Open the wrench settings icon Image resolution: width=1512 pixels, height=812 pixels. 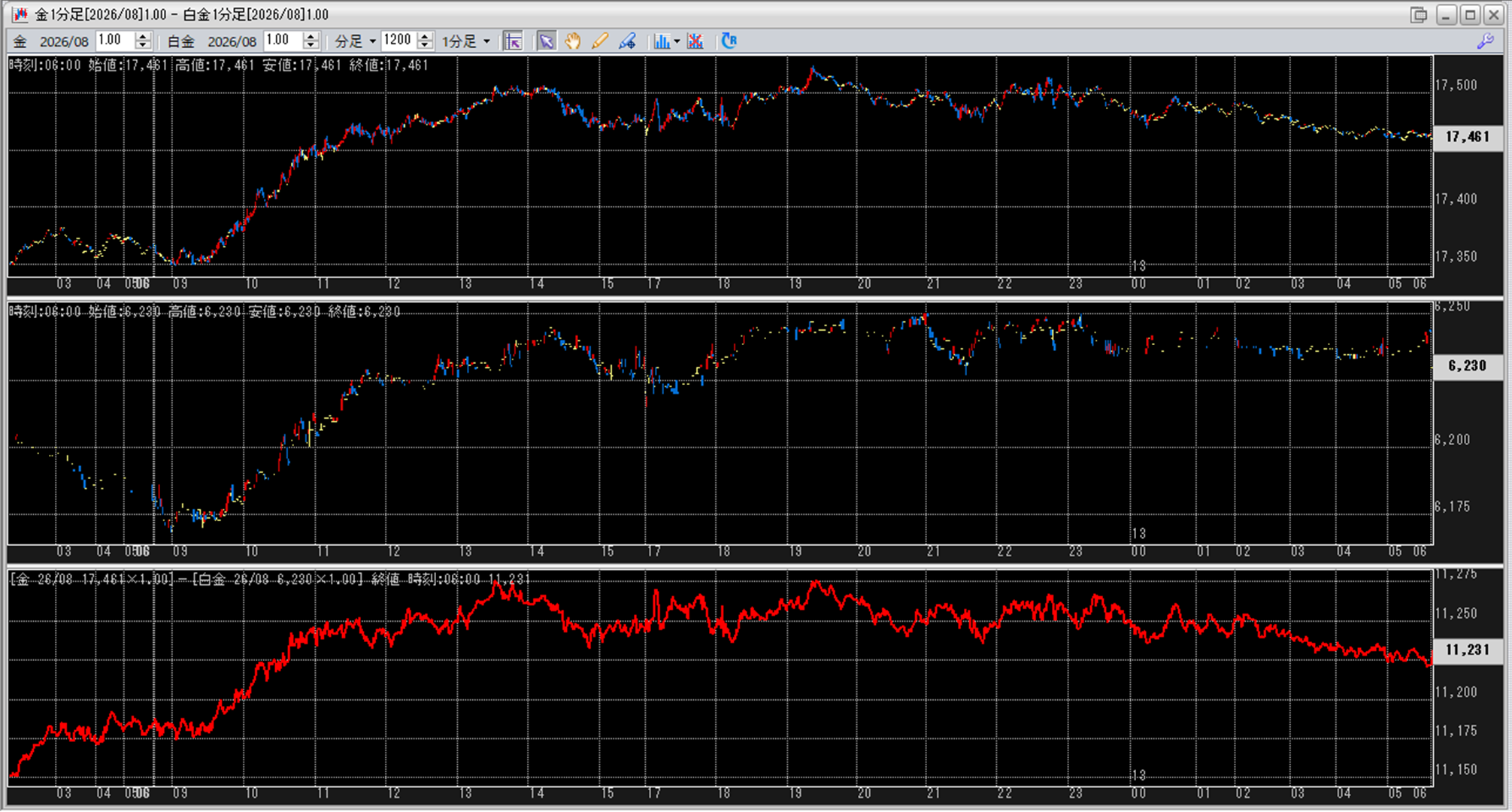[x=1485, y=41]
